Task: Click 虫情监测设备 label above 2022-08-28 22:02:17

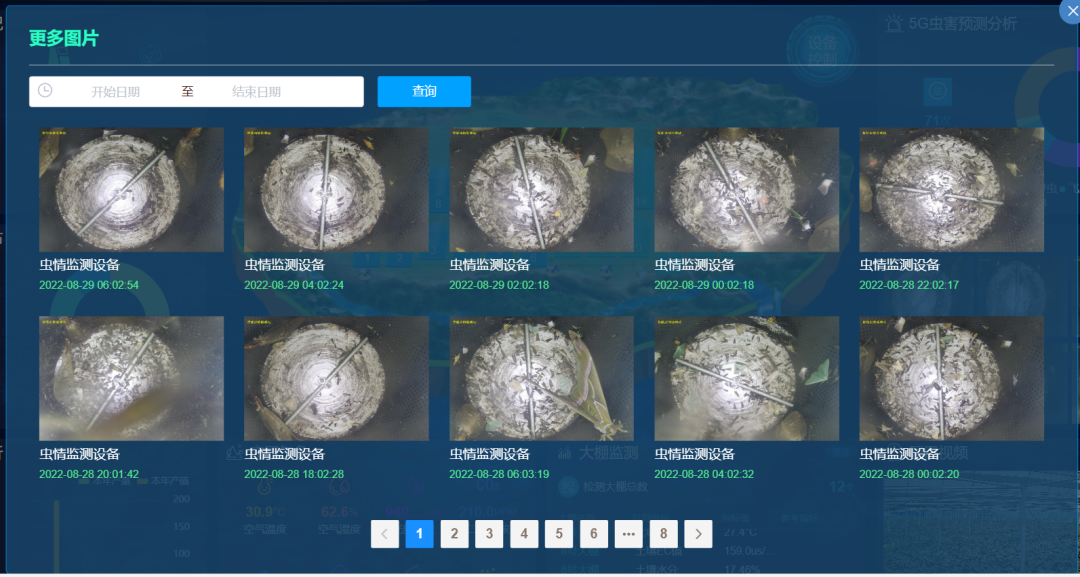Action: coord(900,265)
